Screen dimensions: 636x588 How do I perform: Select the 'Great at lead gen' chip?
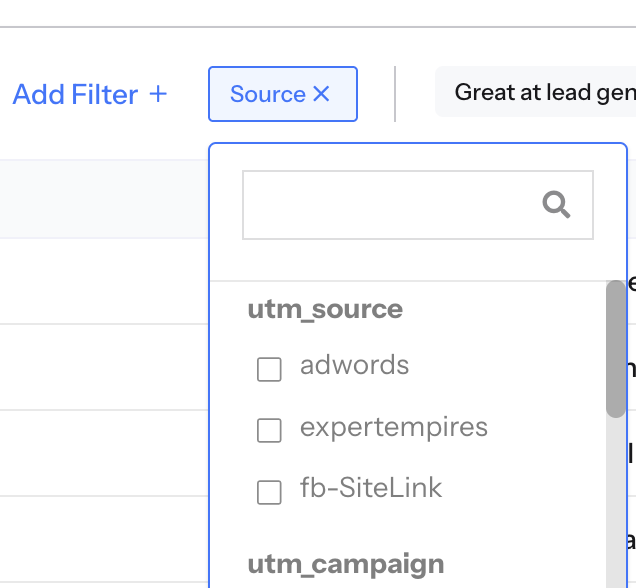tap(535, 92)
